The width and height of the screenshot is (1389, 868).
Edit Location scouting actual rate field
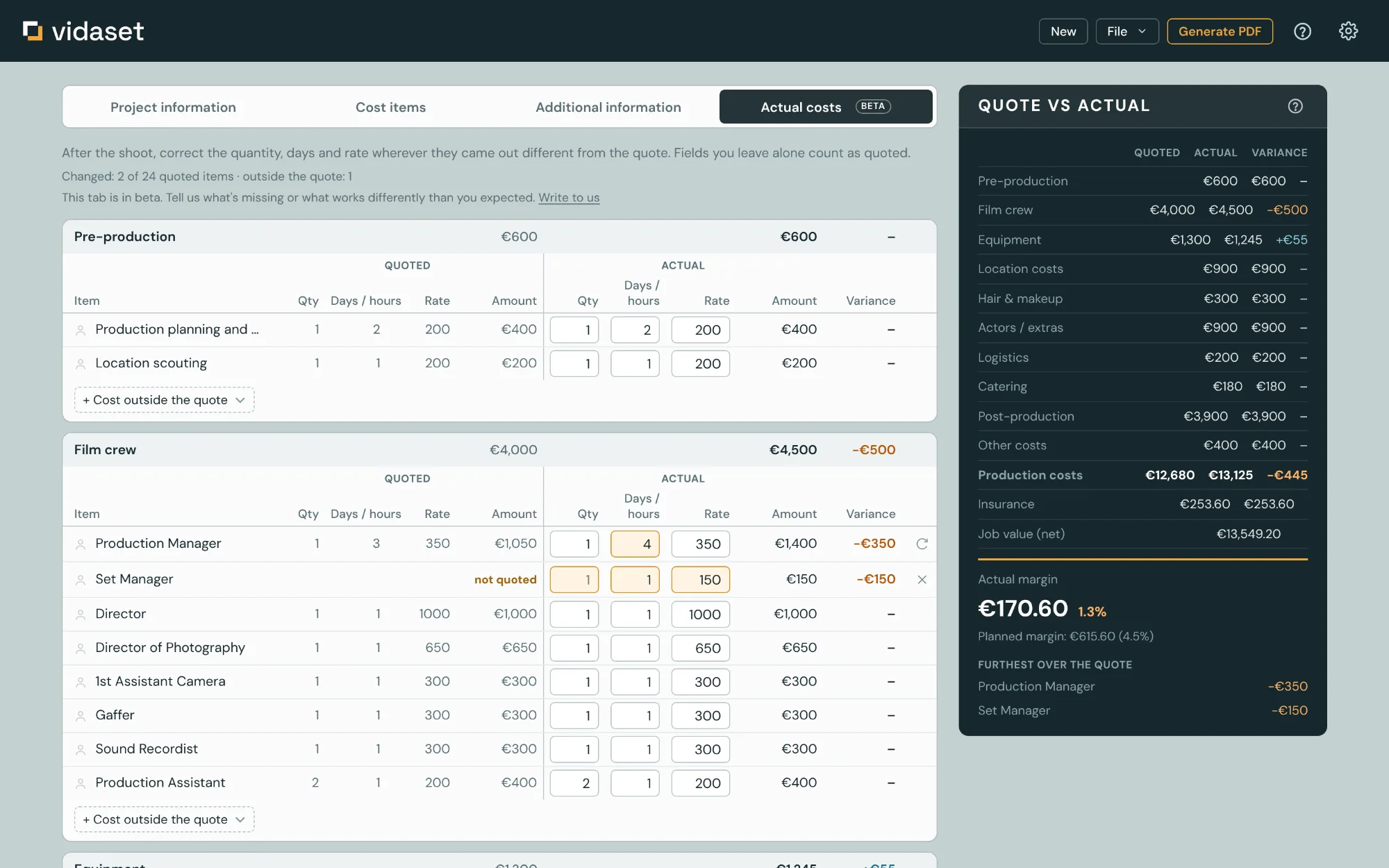click(x=700, y=363)
